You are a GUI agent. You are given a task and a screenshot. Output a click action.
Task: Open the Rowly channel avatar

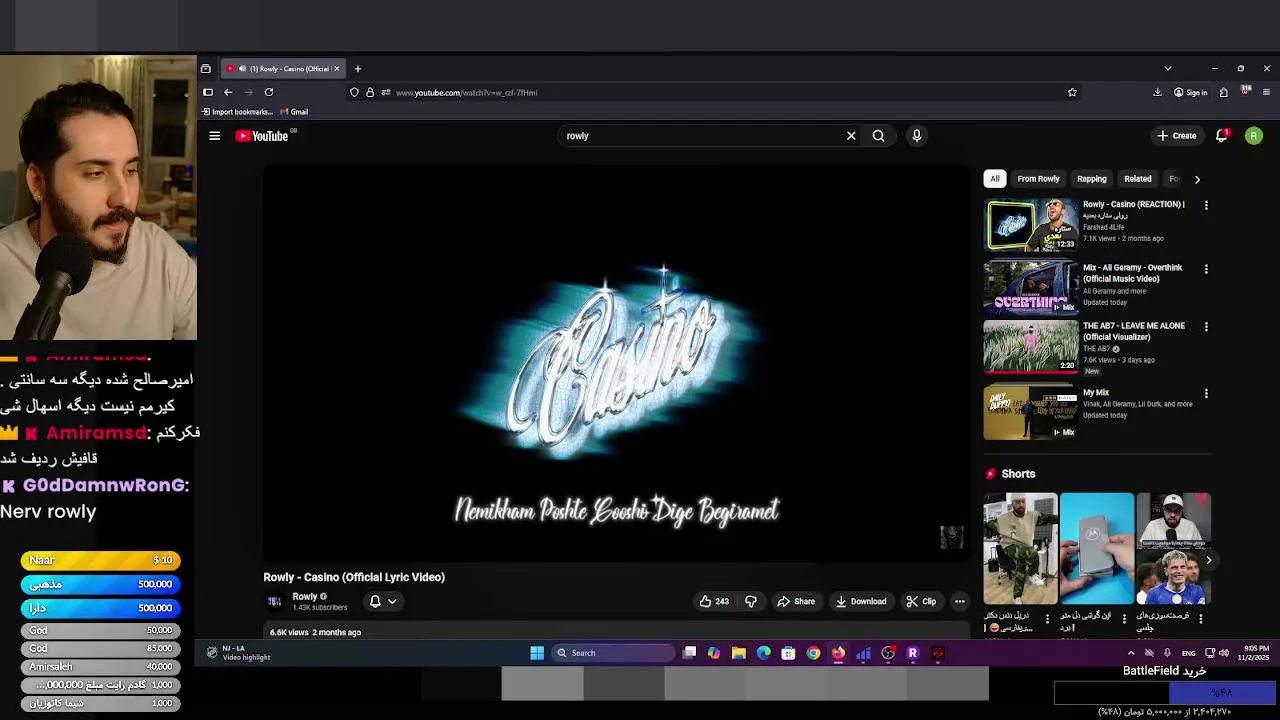tap(274, 601)
